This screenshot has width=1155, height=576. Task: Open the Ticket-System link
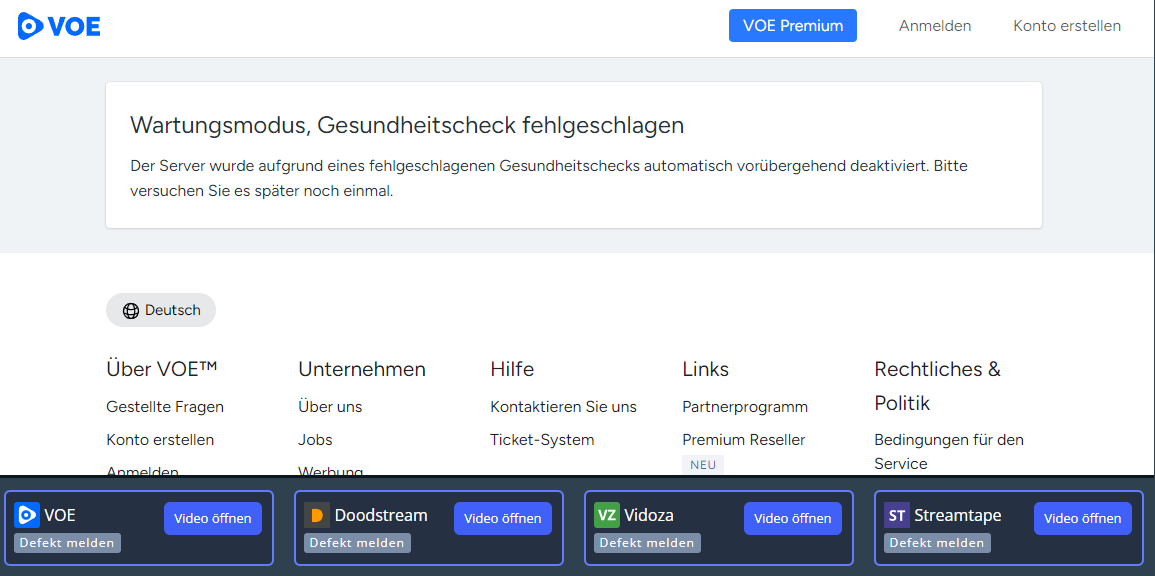542,440
